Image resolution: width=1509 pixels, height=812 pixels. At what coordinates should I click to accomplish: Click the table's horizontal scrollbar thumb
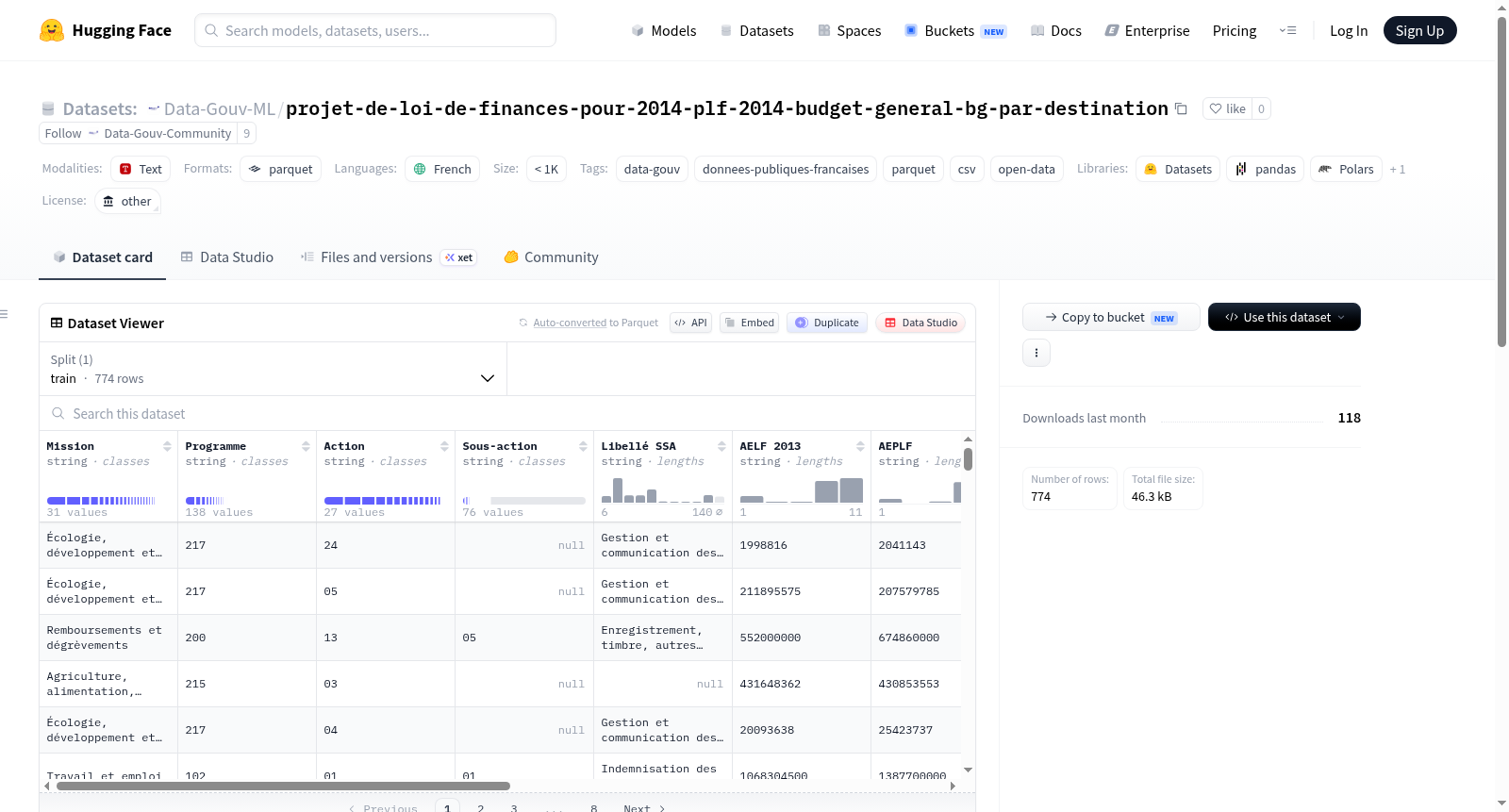coord(283,786)
